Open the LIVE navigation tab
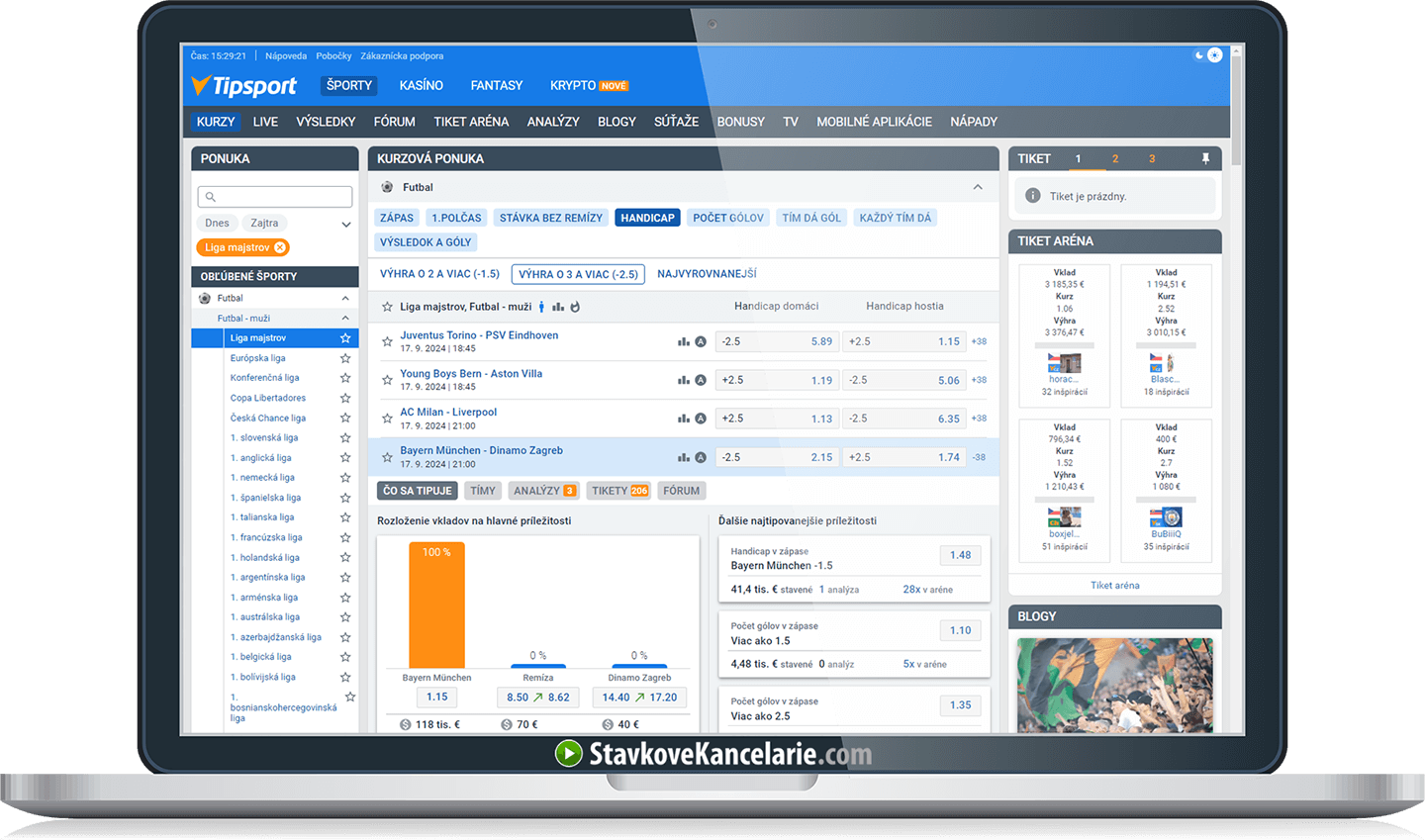The image size is (1425, 840). click(x=265, y=122)
